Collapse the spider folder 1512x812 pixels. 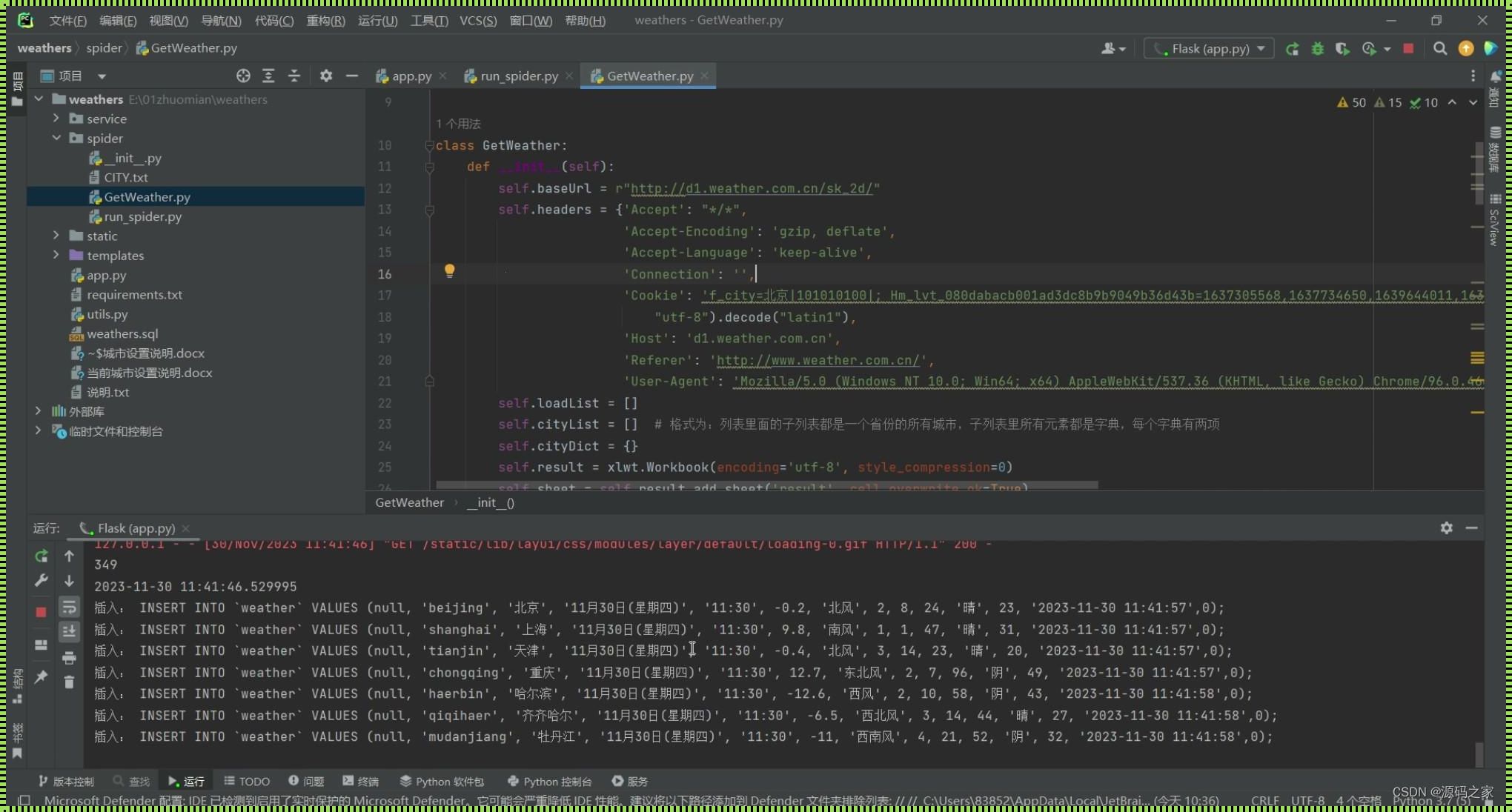[56, 138]
